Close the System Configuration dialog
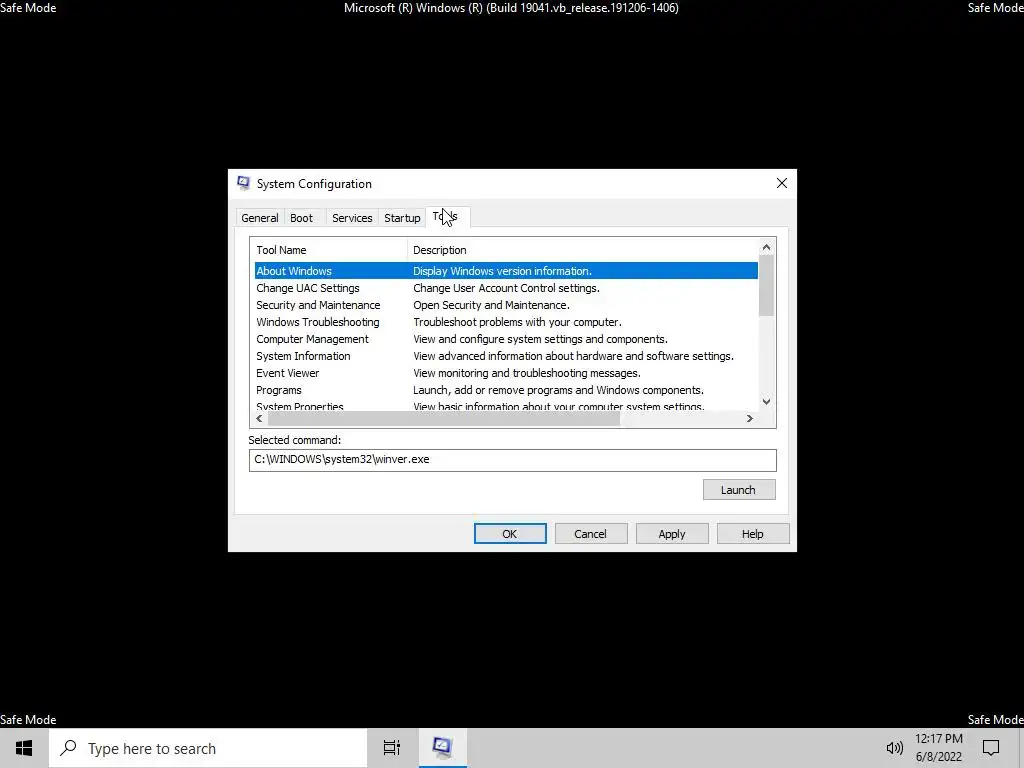Image resolution: width=1024 pixels, height=768 pixels. coord(782,184)
